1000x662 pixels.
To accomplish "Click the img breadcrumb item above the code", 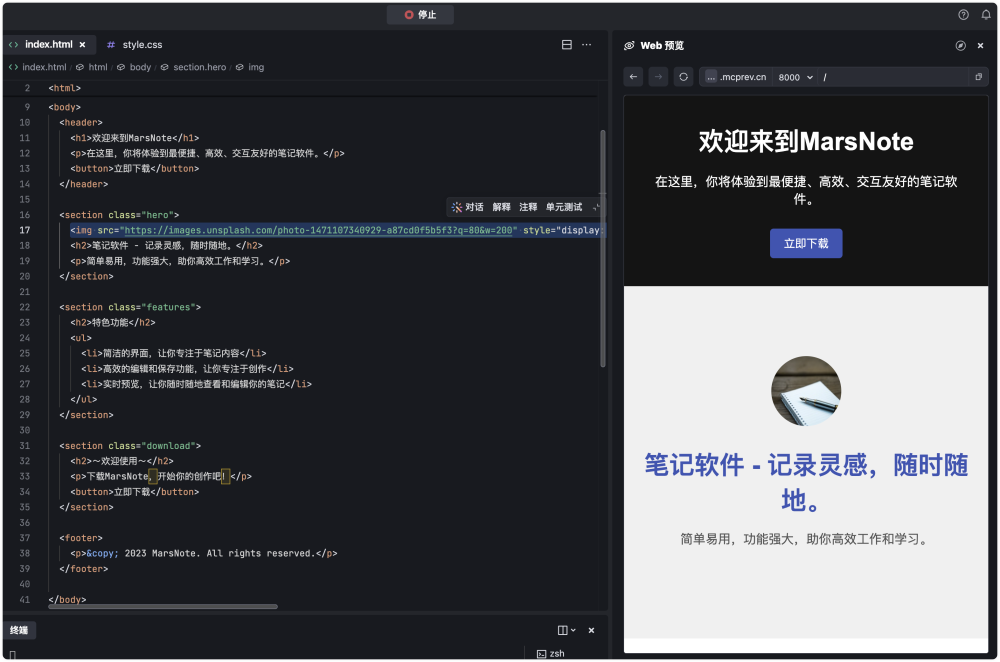I will click(x=256, y=67).
